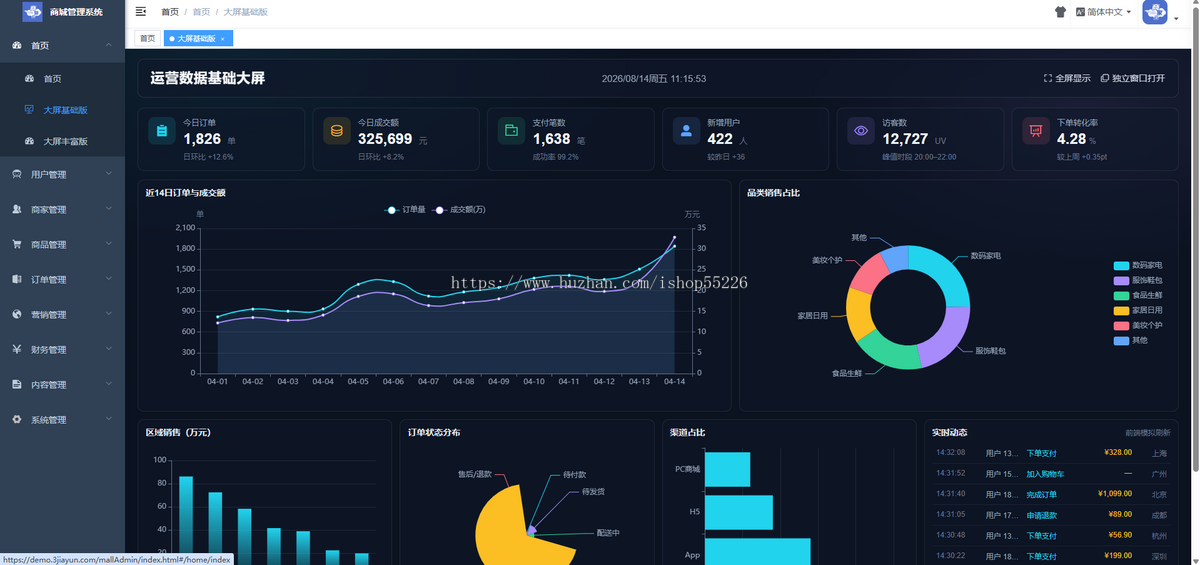The width and height of the screenshot is (1200, 565).
Task: Select the 大屏基础版 page tab
Action: (x=198, y=38)
